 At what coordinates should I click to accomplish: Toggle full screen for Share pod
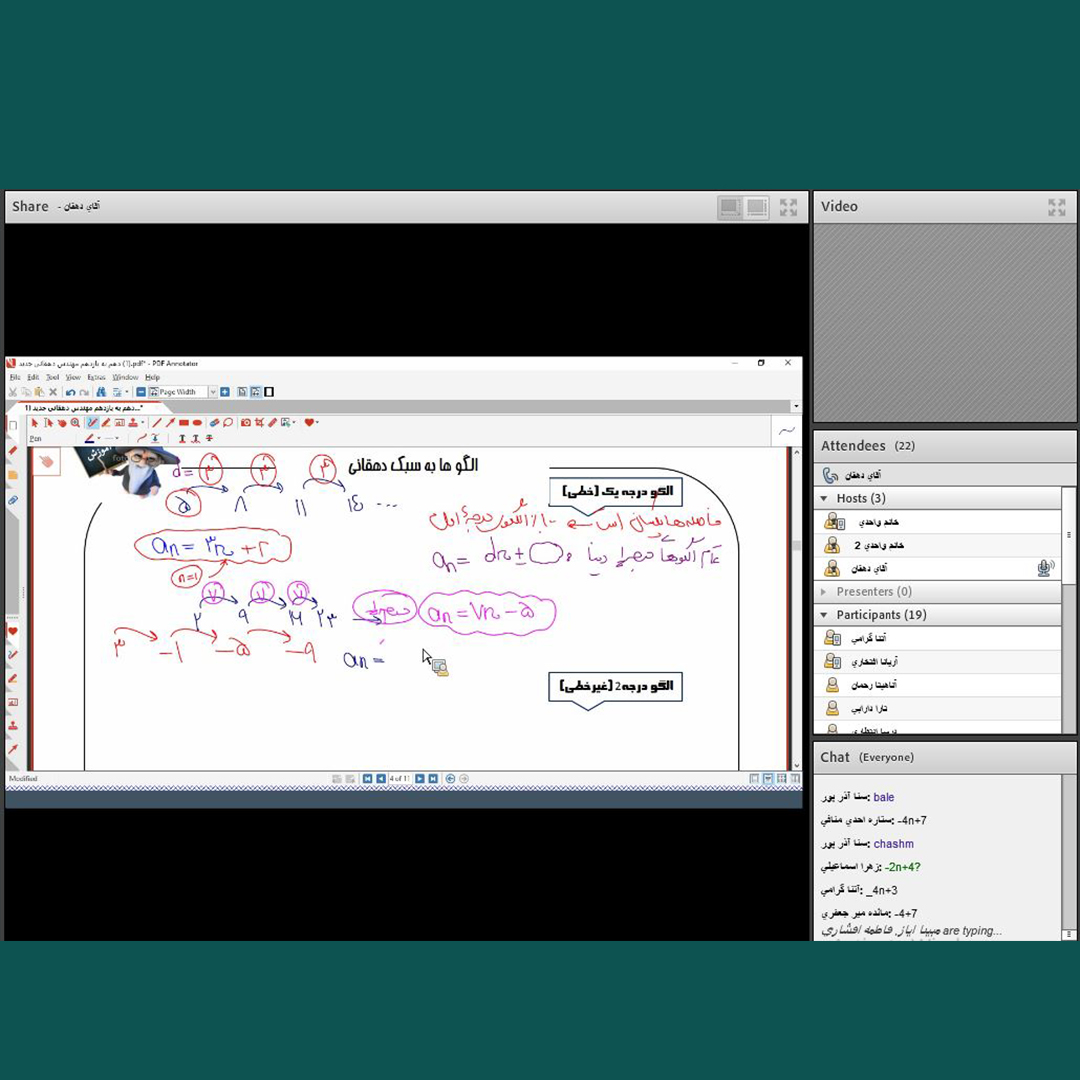788,207
